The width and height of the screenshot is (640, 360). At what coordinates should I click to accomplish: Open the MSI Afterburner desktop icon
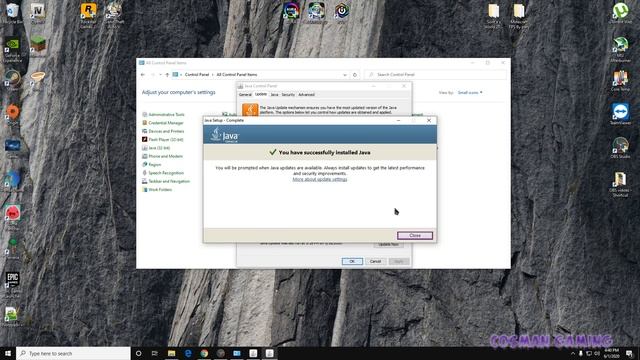click(x=620, y=49)
